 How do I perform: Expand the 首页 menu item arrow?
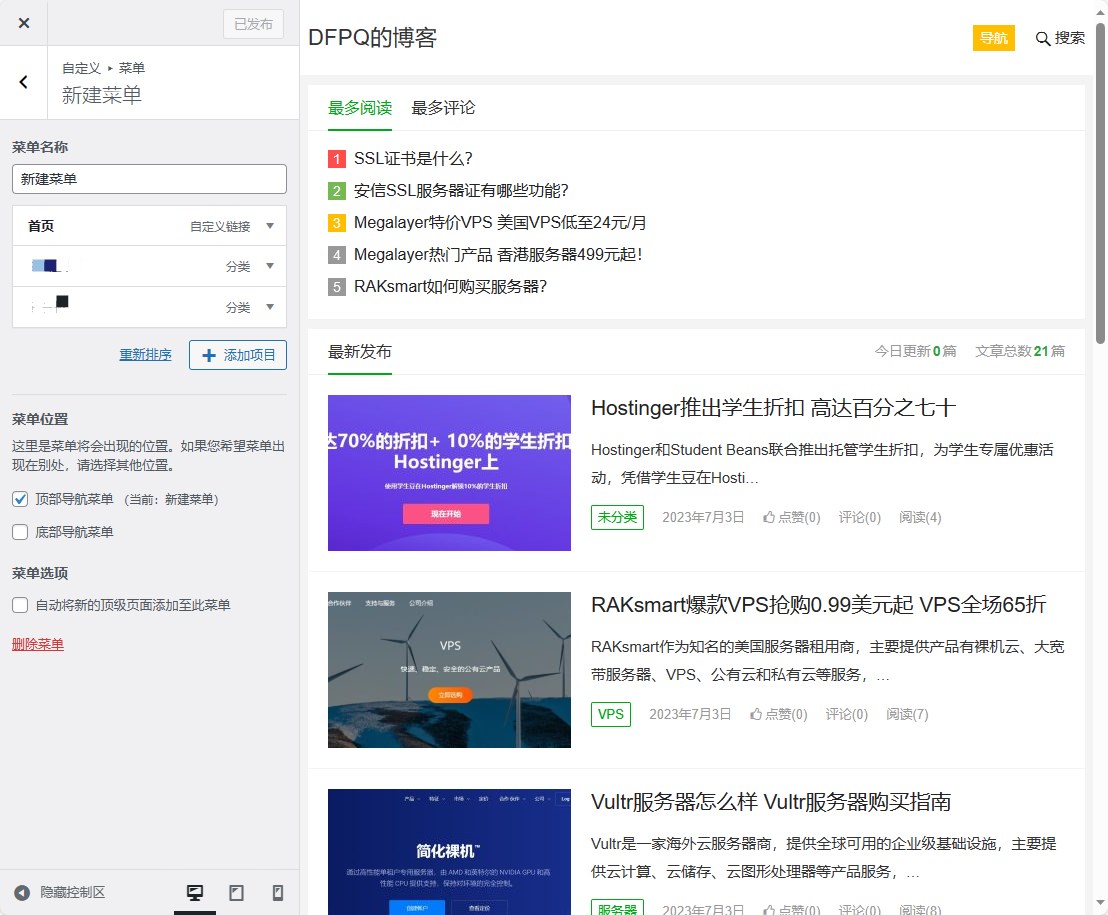270,226
